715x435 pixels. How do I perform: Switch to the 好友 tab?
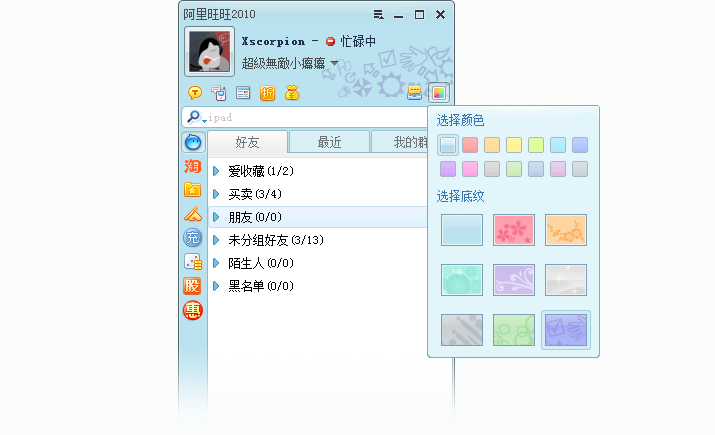tap(247, 142)
